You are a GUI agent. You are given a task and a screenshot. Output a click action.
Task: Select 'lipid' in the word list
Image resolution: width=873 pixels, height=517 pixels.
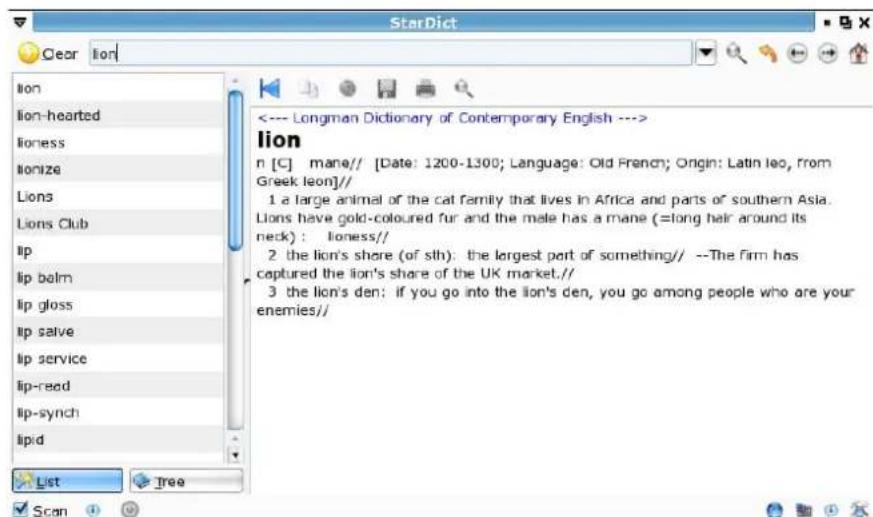[x=117, y=439]
